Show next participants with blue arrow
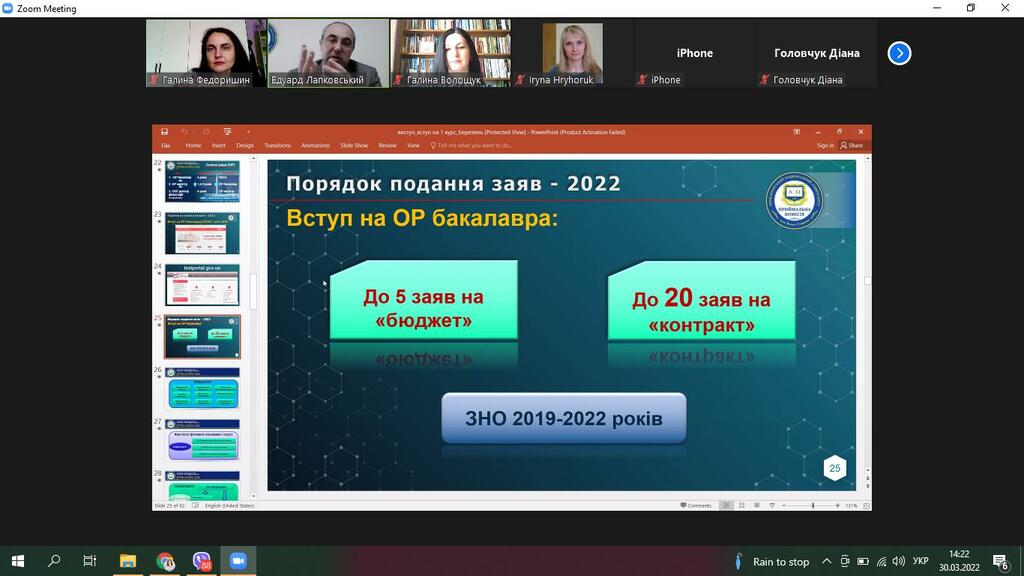The width and height of the screenshot is (1024, 576). 899,53
